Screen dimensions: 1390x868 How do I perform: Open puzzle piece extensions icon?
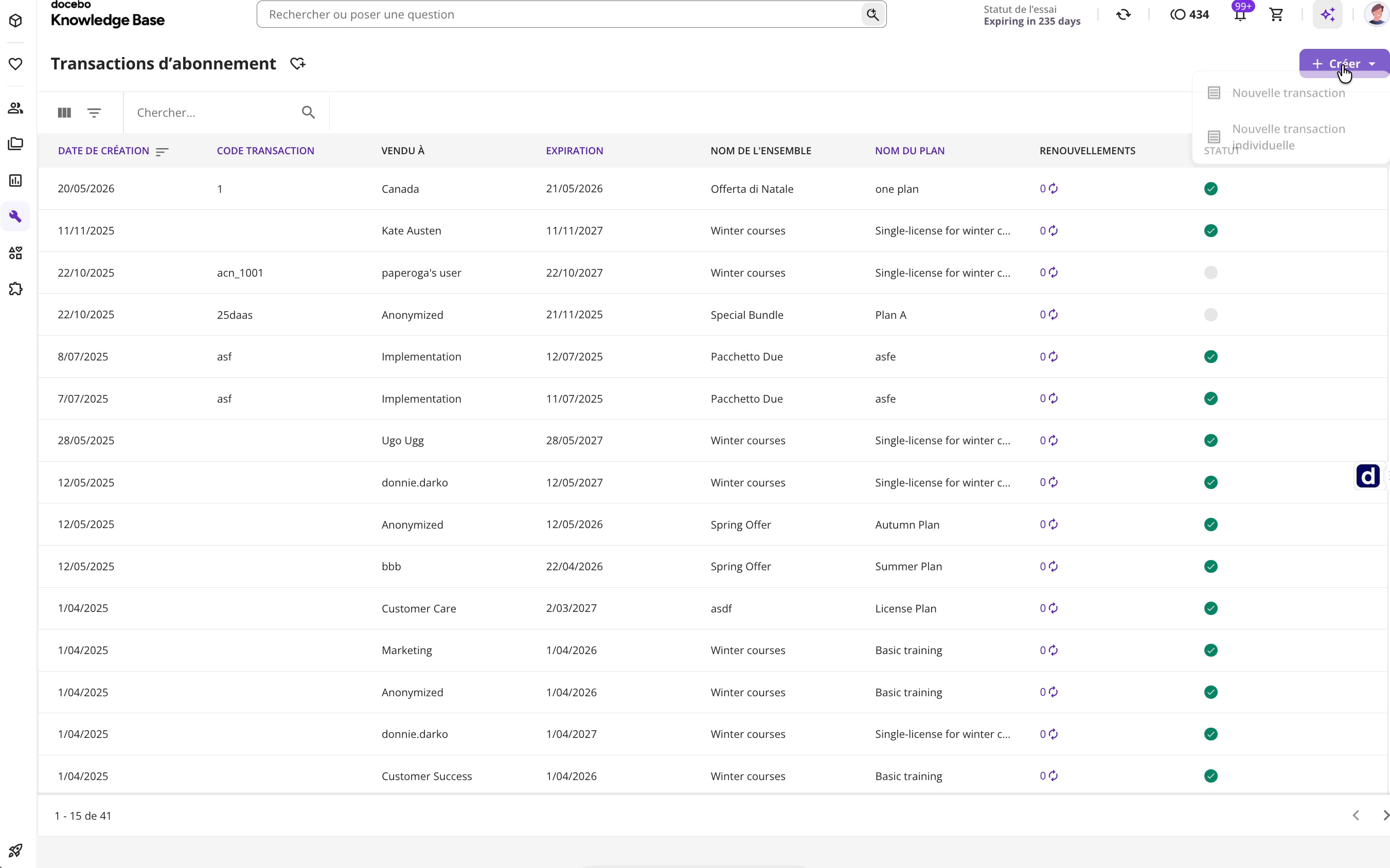[15, 289]
